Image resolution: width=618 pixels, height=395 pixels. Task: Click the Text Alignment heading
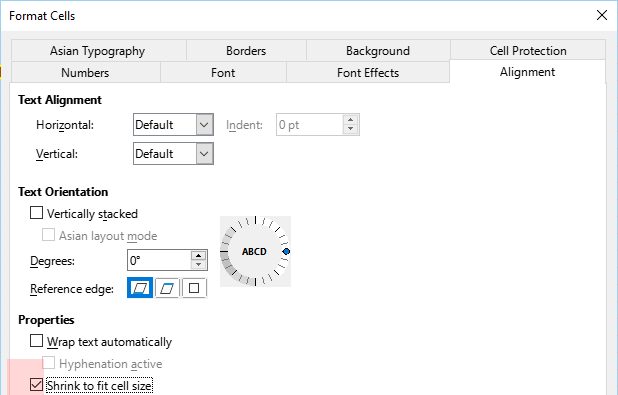click(60, 100)
